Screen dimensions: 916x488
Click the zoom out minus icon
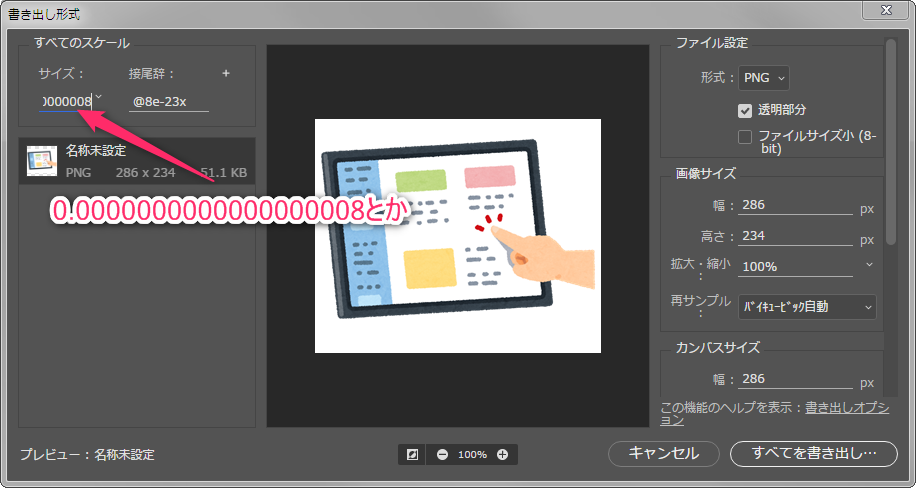point(443,454)
